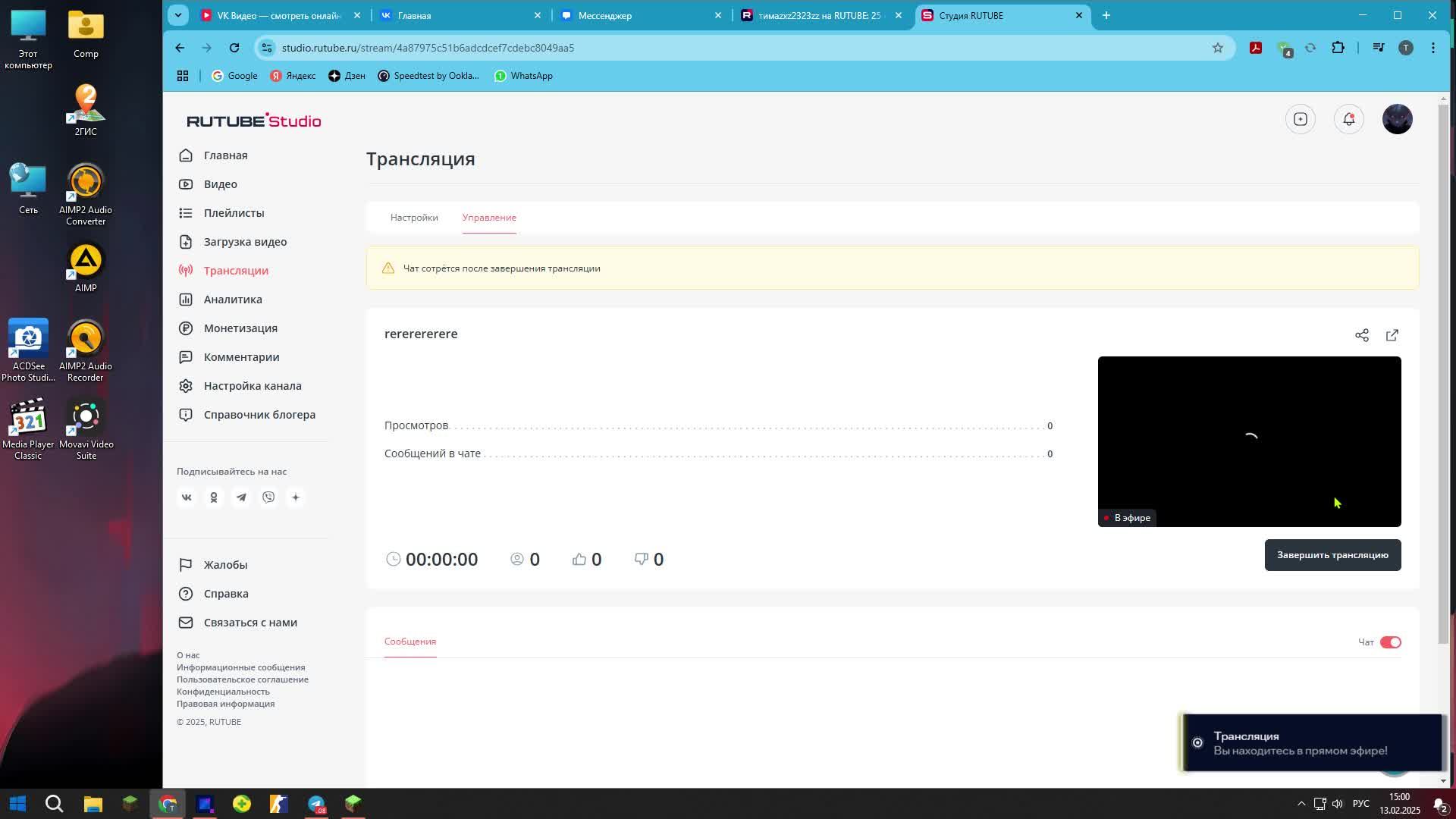Open Конфиденциальность footer link
1456x819 pixels.
click(223, 692)
